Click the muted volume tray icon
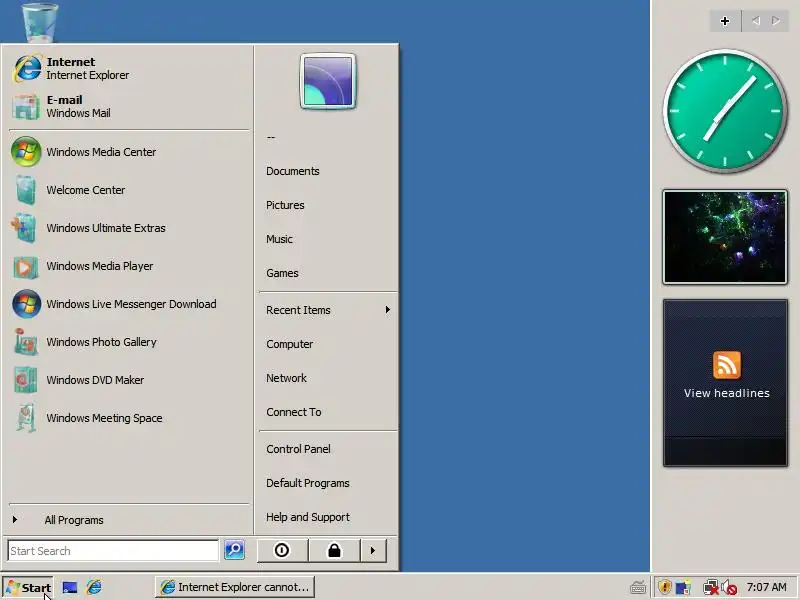The height and width of the screenshot is (600, 800). 730,588
